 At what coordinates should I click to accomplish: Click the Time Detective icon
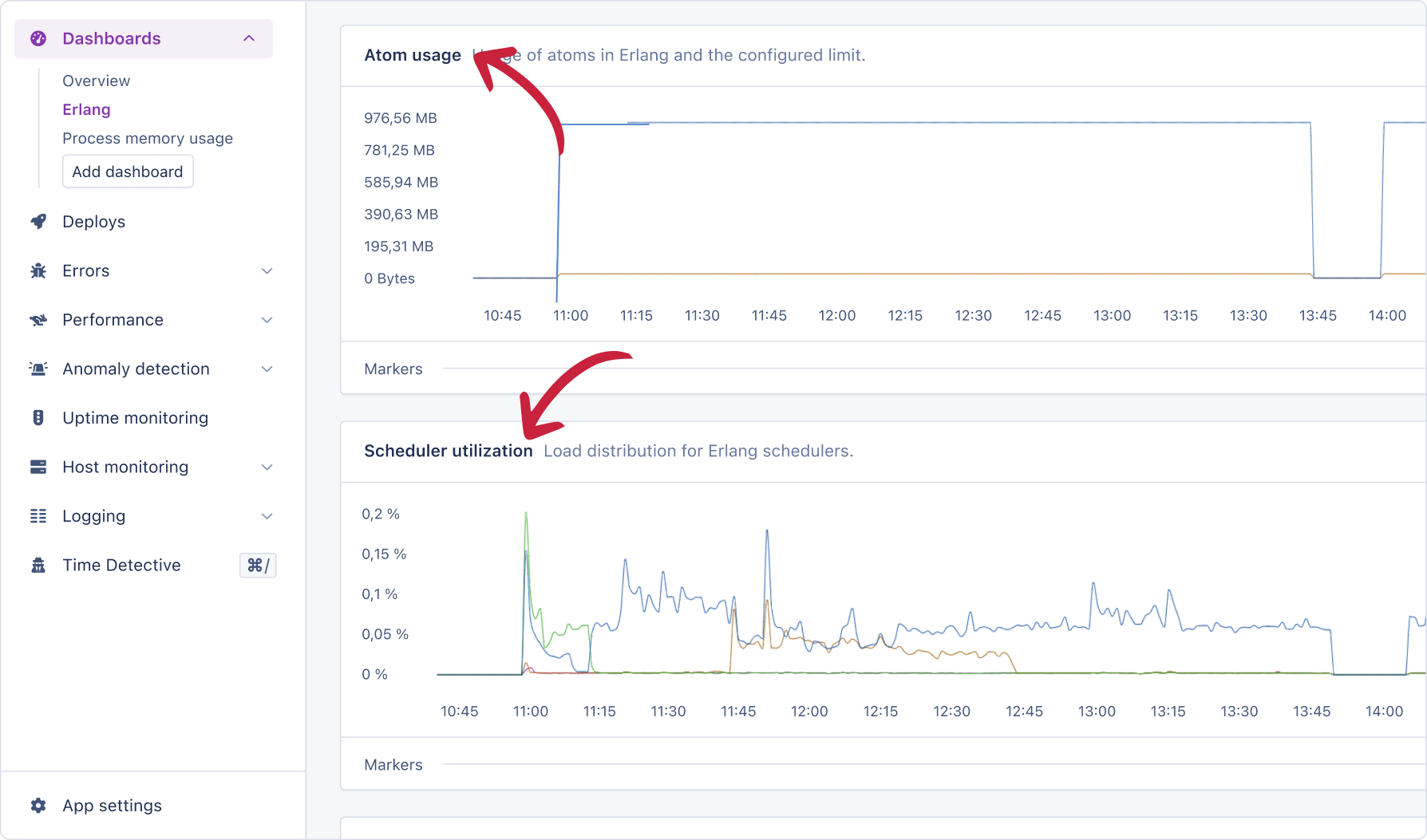[38, 566]
